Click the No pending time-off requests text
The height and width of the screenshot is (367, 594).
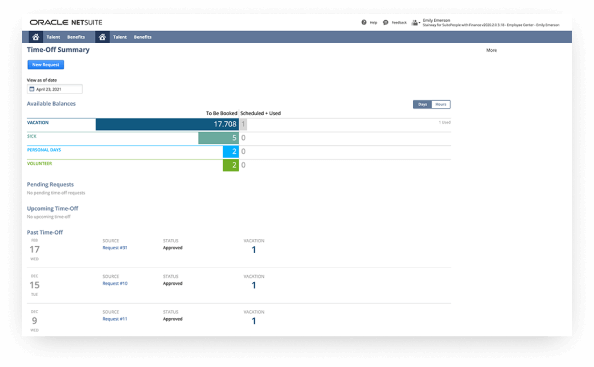click(56, 193)
